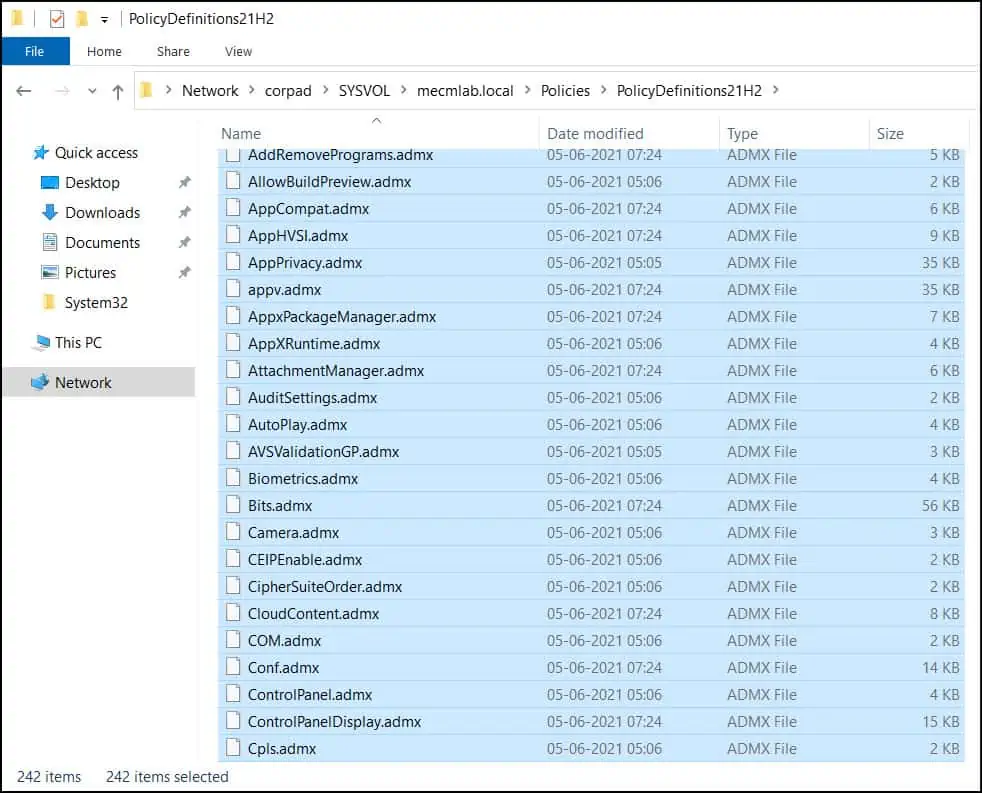This screenshot has width=982, height=793.
Task: Click the file icon of AuditSettings.admx
Action: tap(233, 396)
